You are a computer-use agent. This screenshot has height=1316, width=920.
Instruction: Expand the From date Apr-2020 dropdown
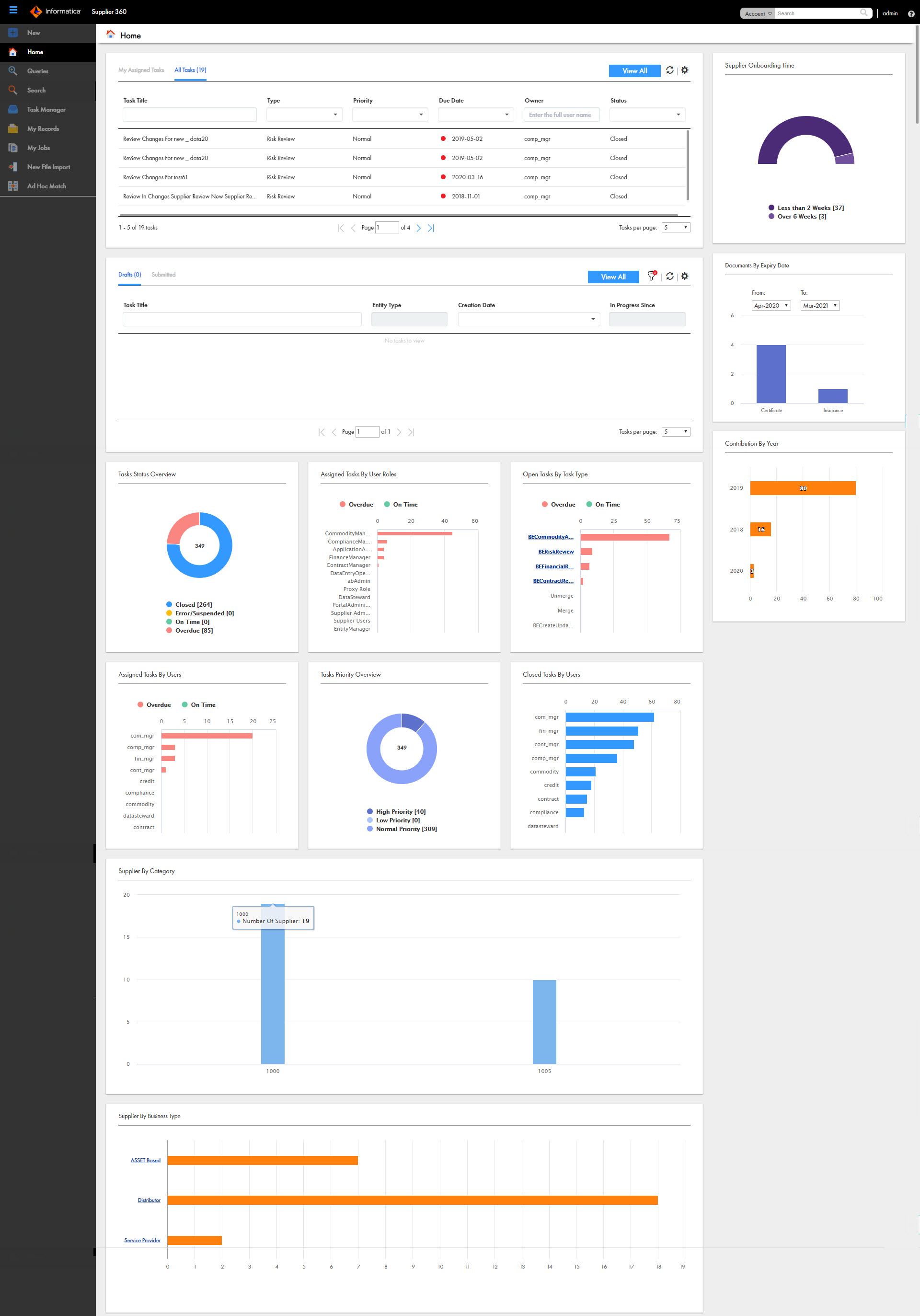click(x=771, y=305)
